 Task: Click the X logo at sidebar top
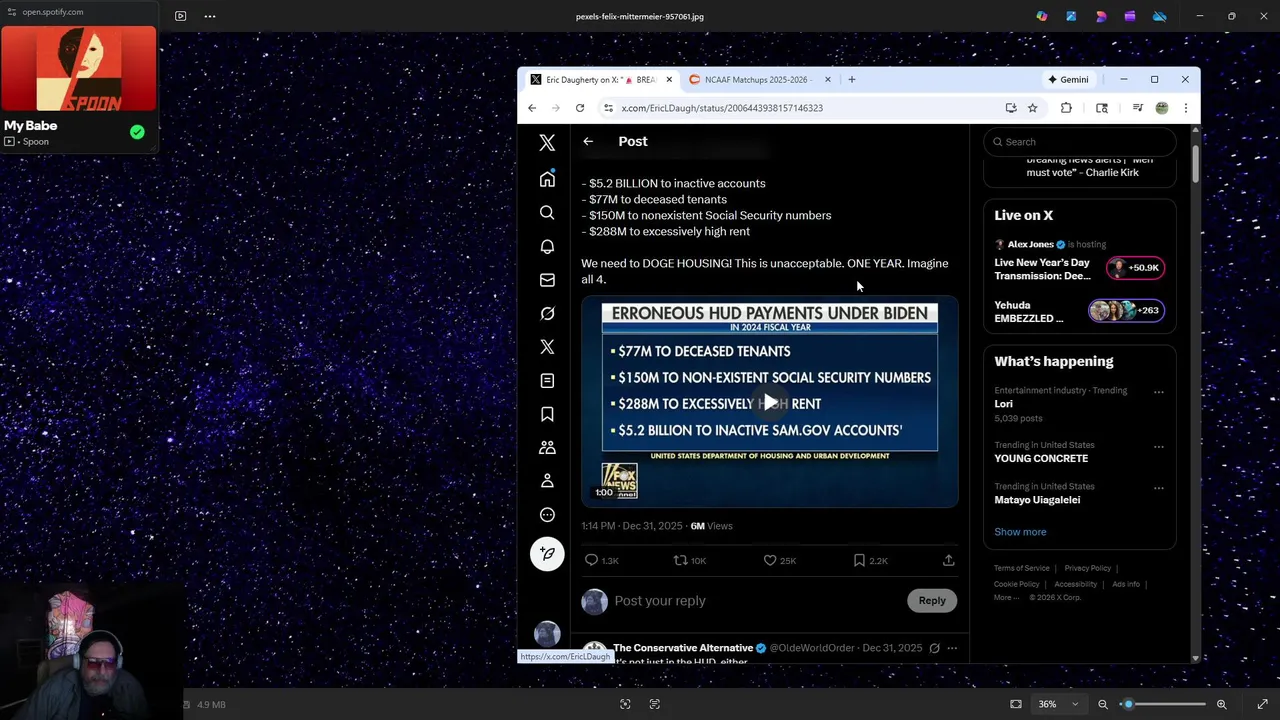point(547,143)
